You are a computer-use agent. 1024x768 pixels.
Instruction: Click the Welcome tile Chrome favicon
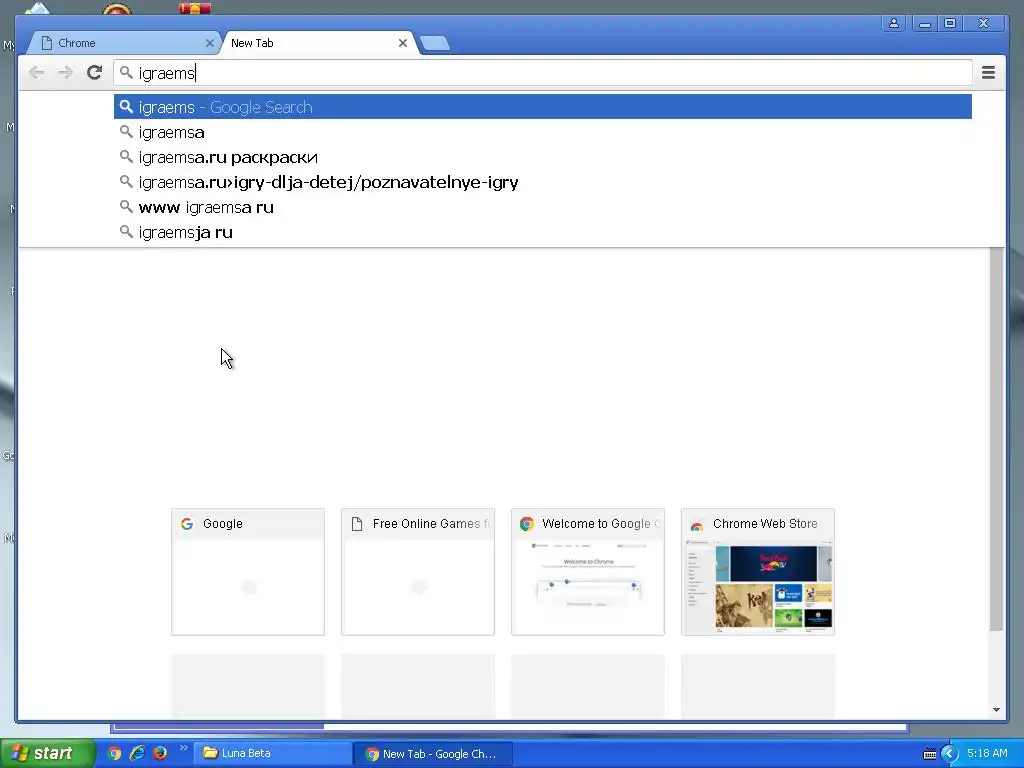click(527, 524)
